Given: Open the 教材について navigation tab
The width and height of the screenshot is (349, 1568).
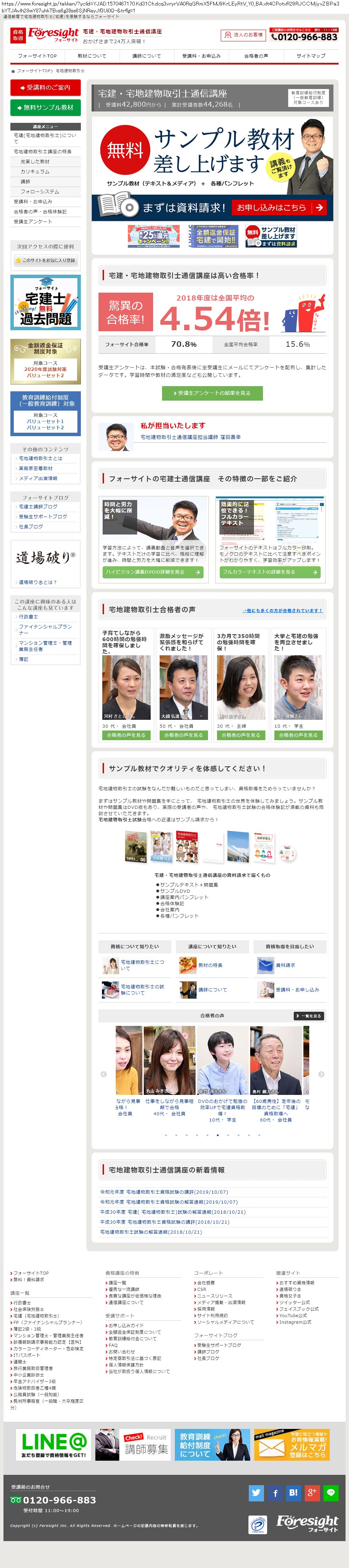Looking at the screenshot, I should click(92, 56).
